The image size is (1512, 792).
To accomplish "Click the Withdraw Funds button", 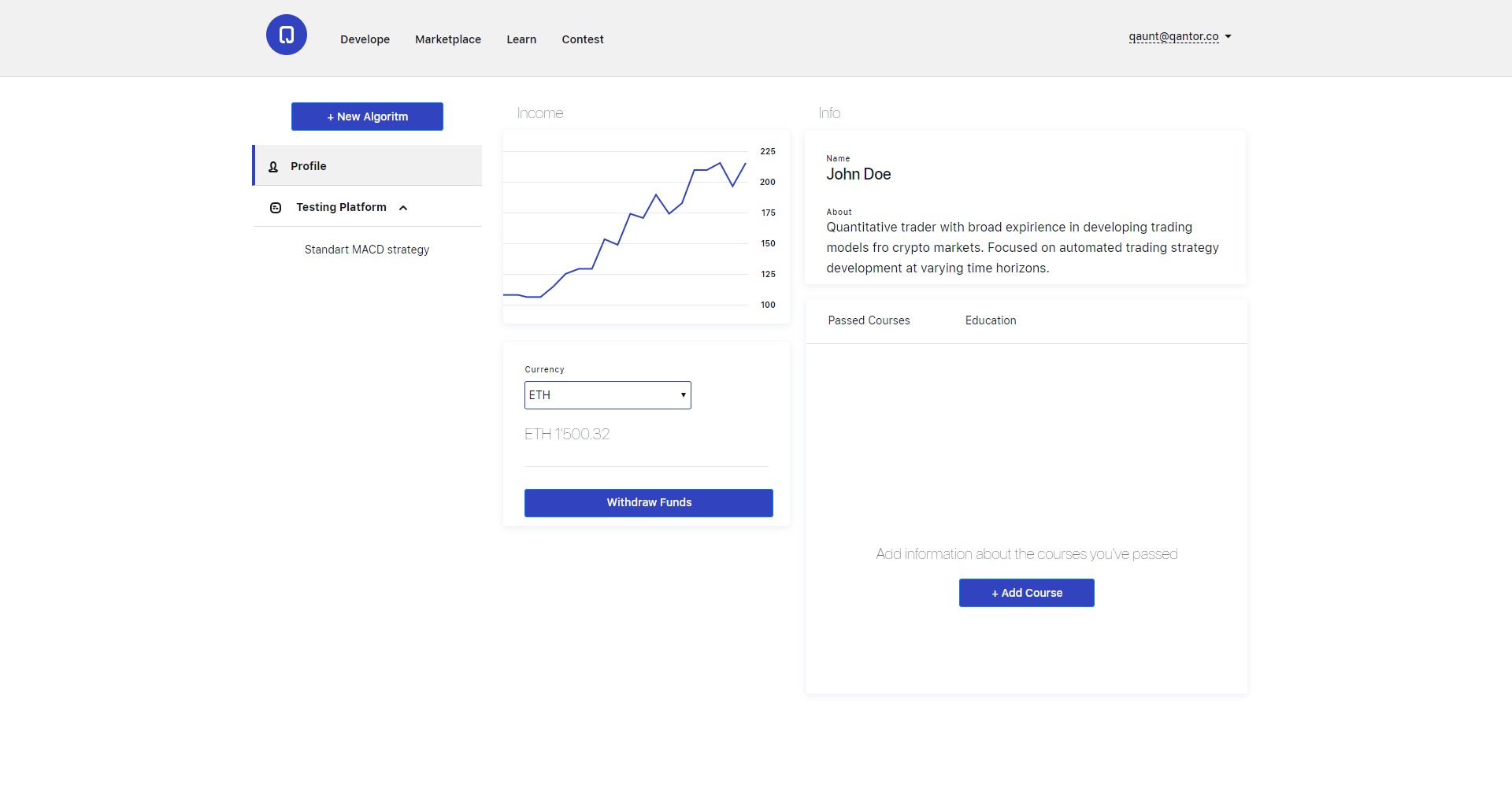I will click(648, 503).
